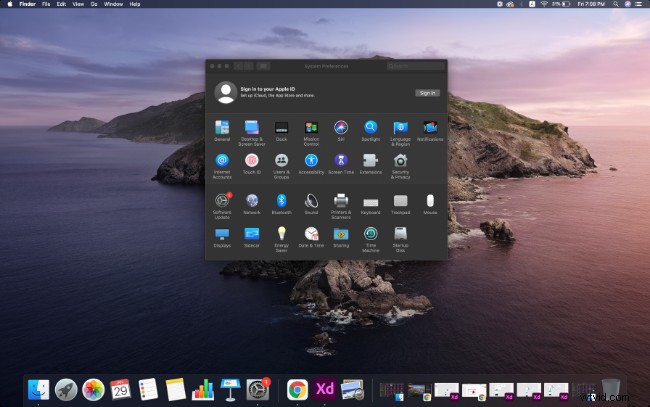Open Launchpad from the Dock
The image size is (650, 407).
coord(66,390)
